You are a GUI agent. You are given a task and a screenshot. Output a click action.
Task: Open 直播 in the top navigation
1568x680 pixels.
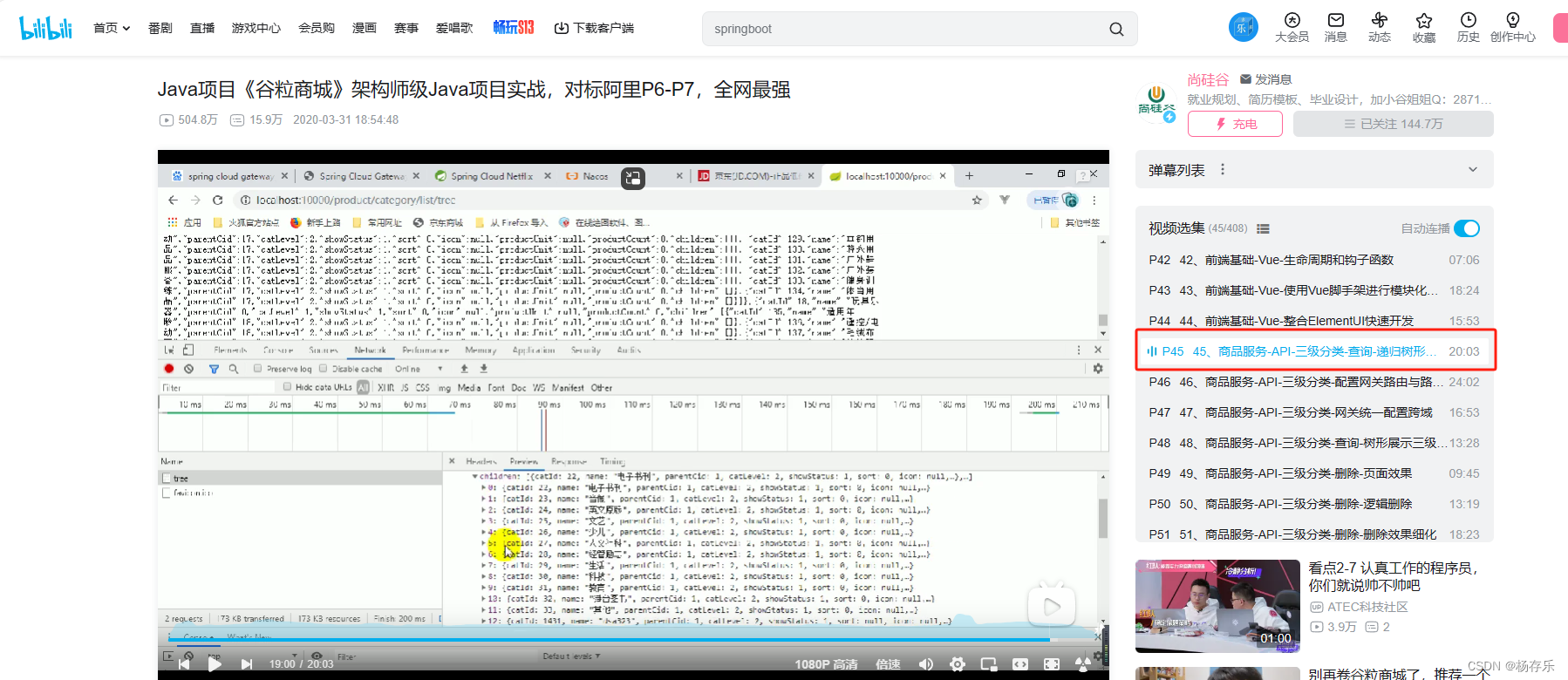pos(202,28)
